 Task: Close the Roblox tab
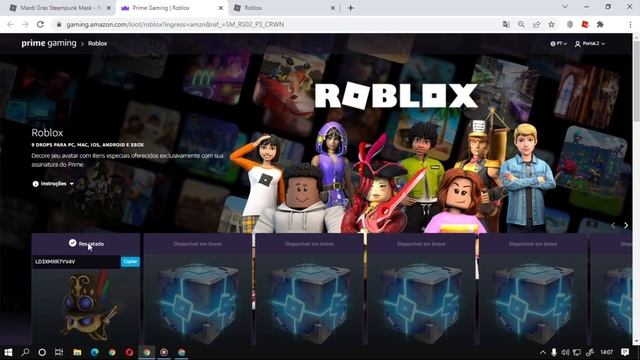point(333,8)
